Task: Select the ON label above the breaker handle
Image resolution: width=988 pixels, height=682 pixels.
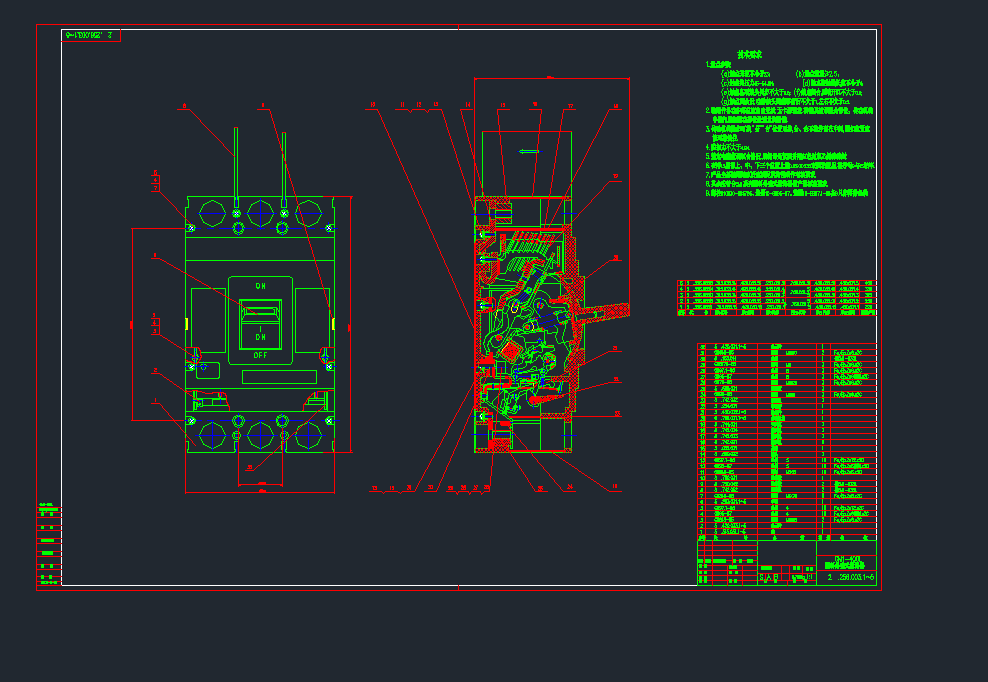Action: (x=260, y=286)
